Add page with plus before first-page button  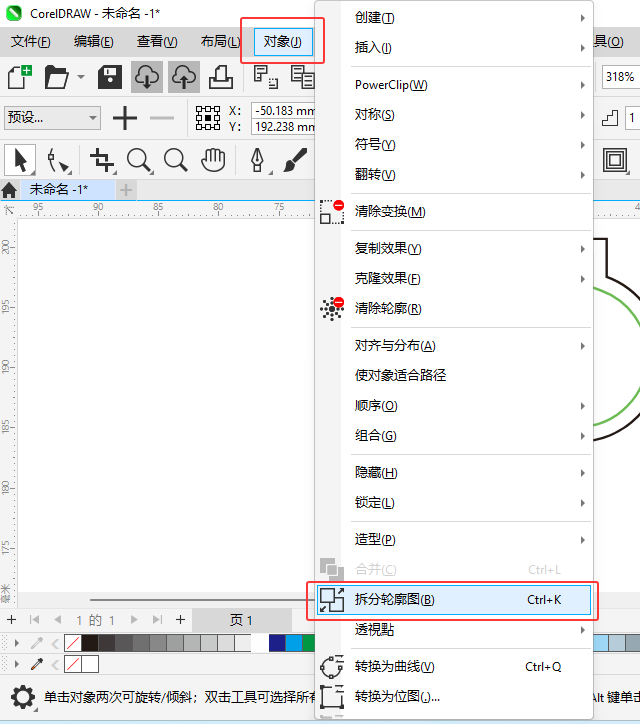point(12,620)
